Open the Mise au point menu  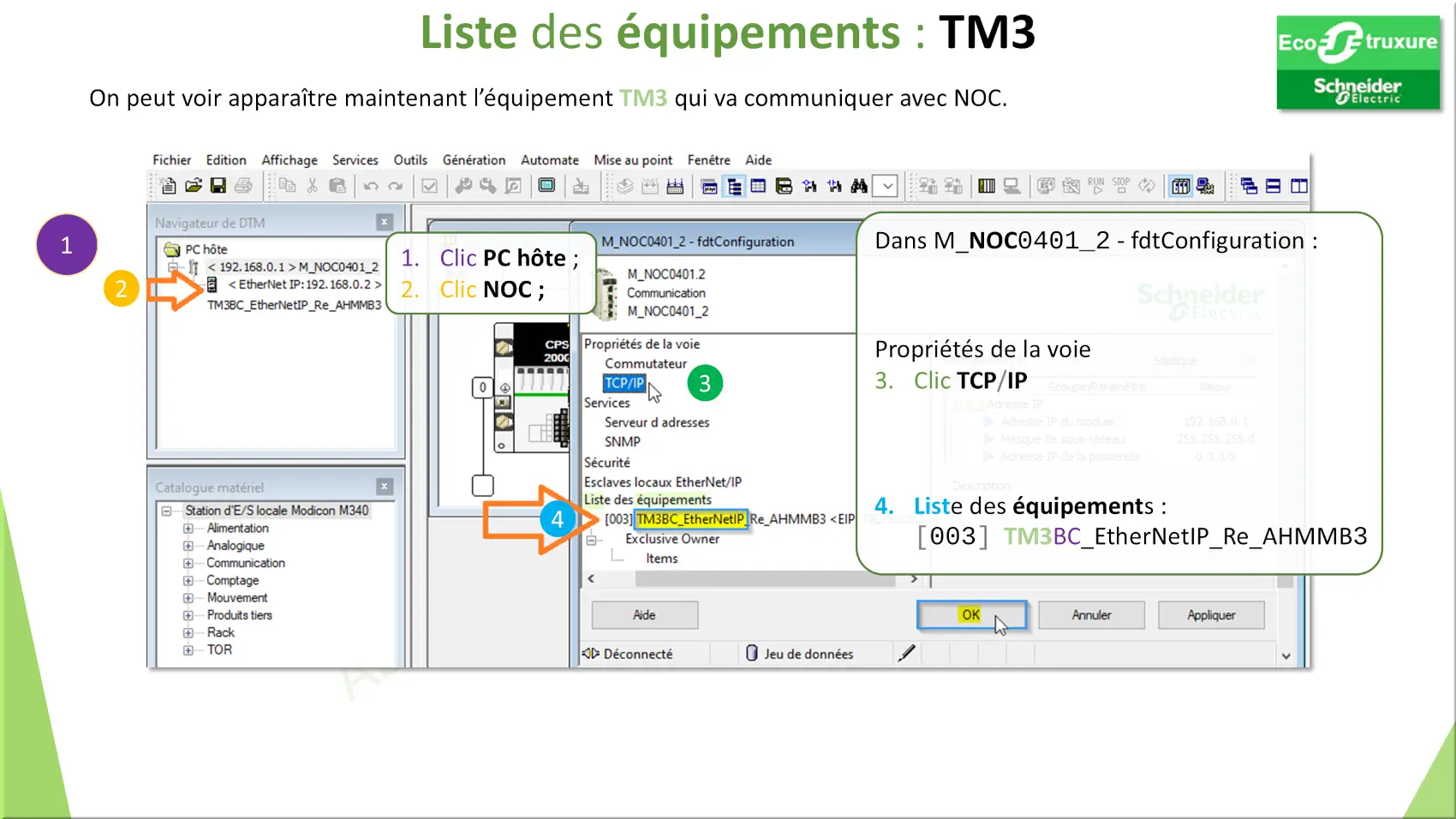pyautogui.click(x=633, y=160)
